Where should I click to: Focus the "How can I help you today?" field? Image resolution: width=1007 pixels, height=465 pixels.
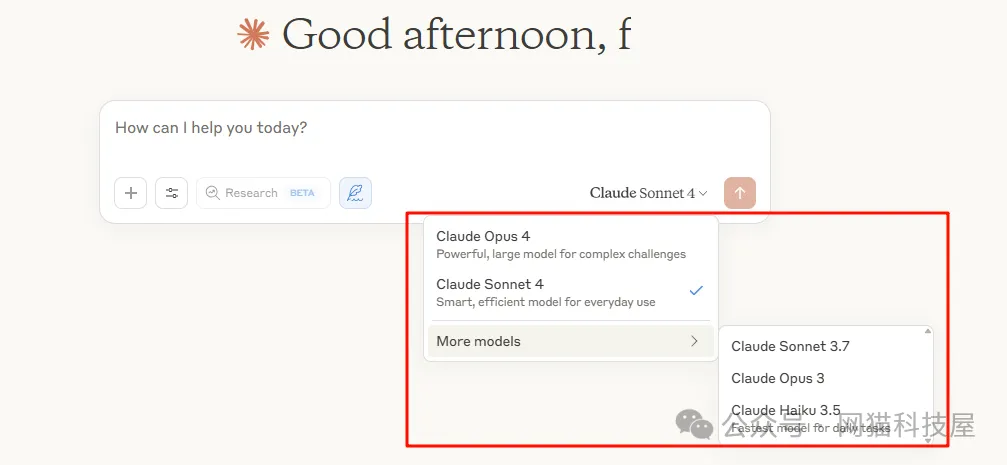[400, 128]
